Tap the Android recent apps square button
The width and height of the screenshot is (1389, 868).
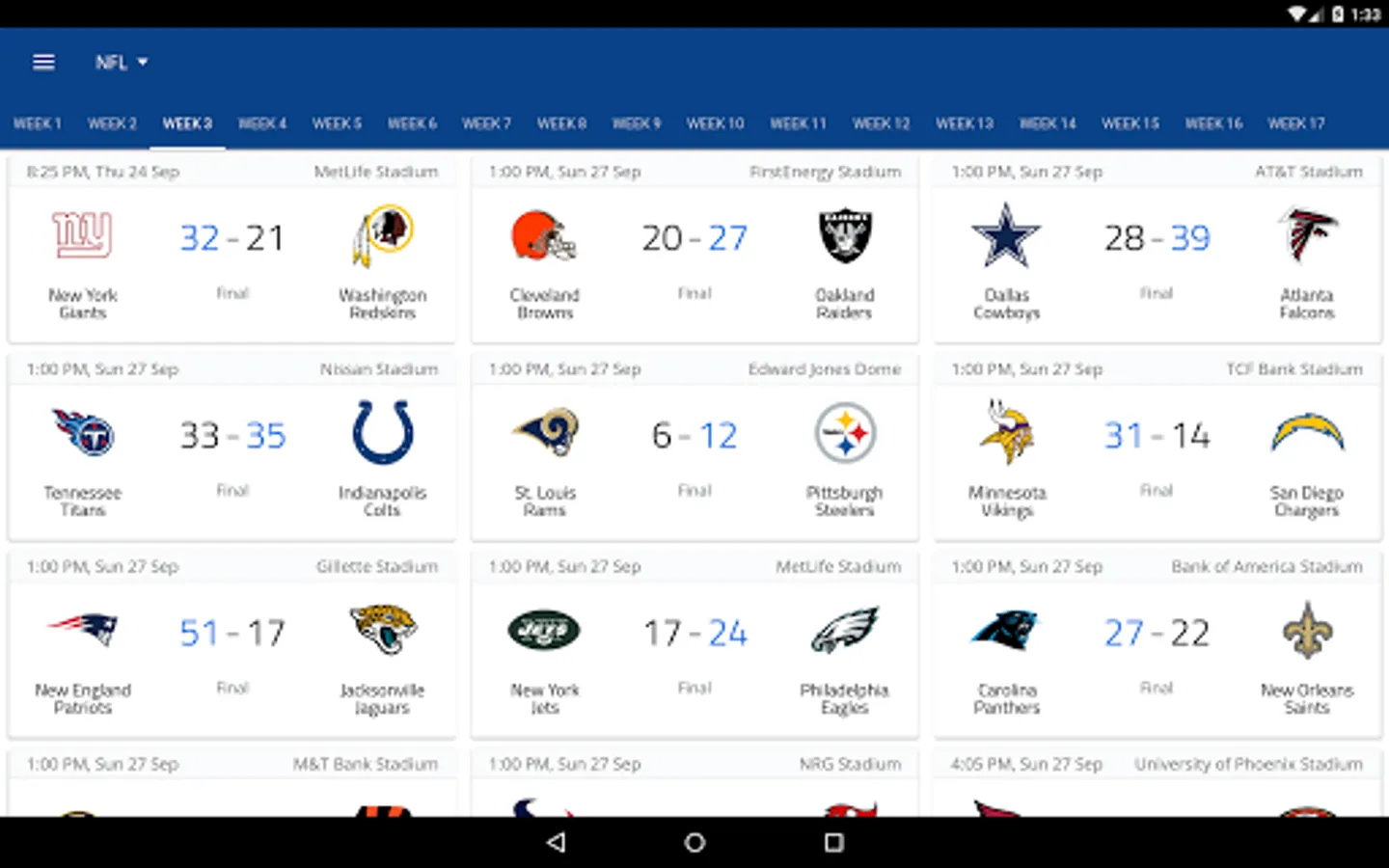(834, 842)
